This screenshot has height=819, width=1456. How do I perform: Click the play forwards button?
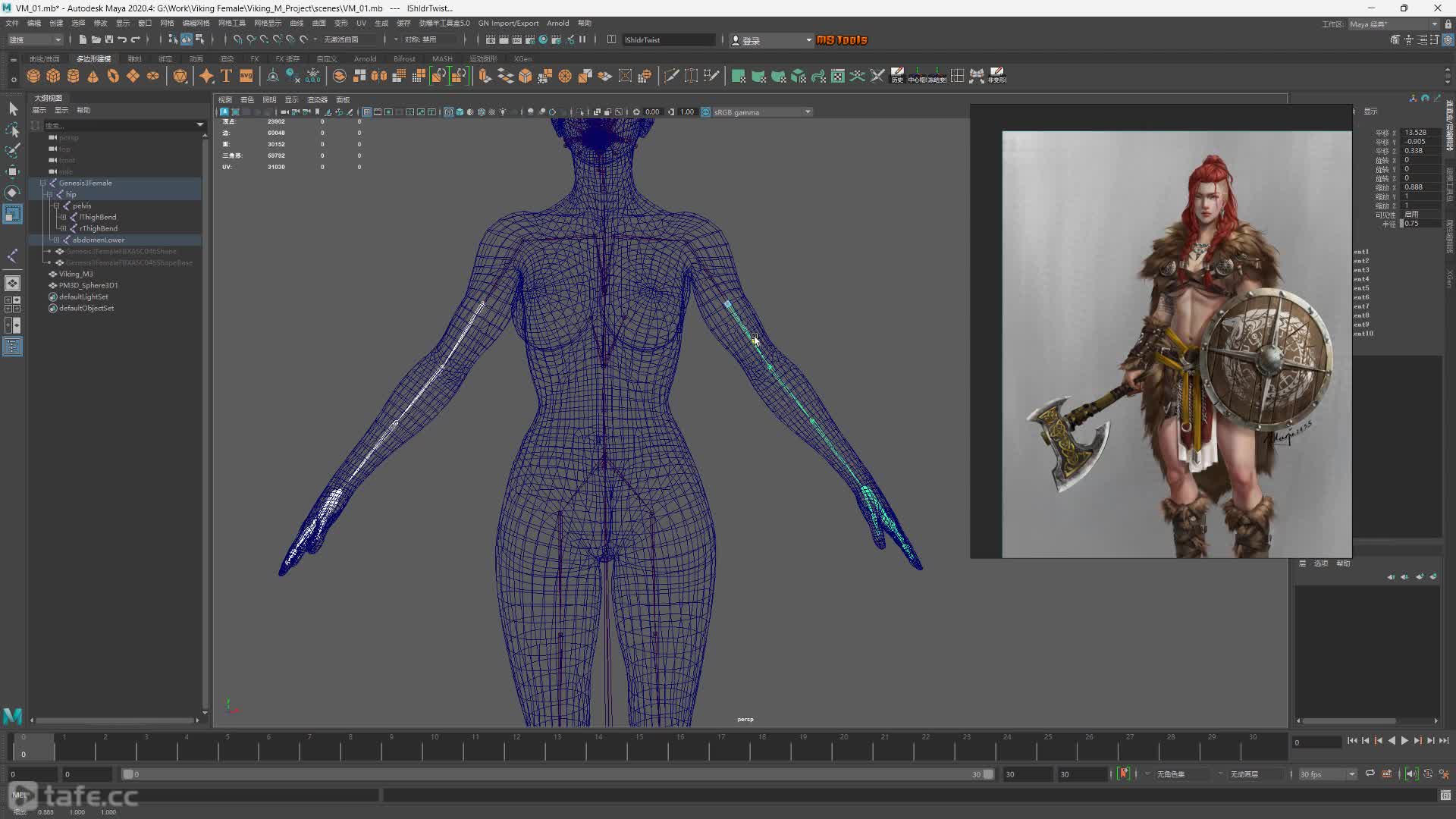tap(1404, 741)
